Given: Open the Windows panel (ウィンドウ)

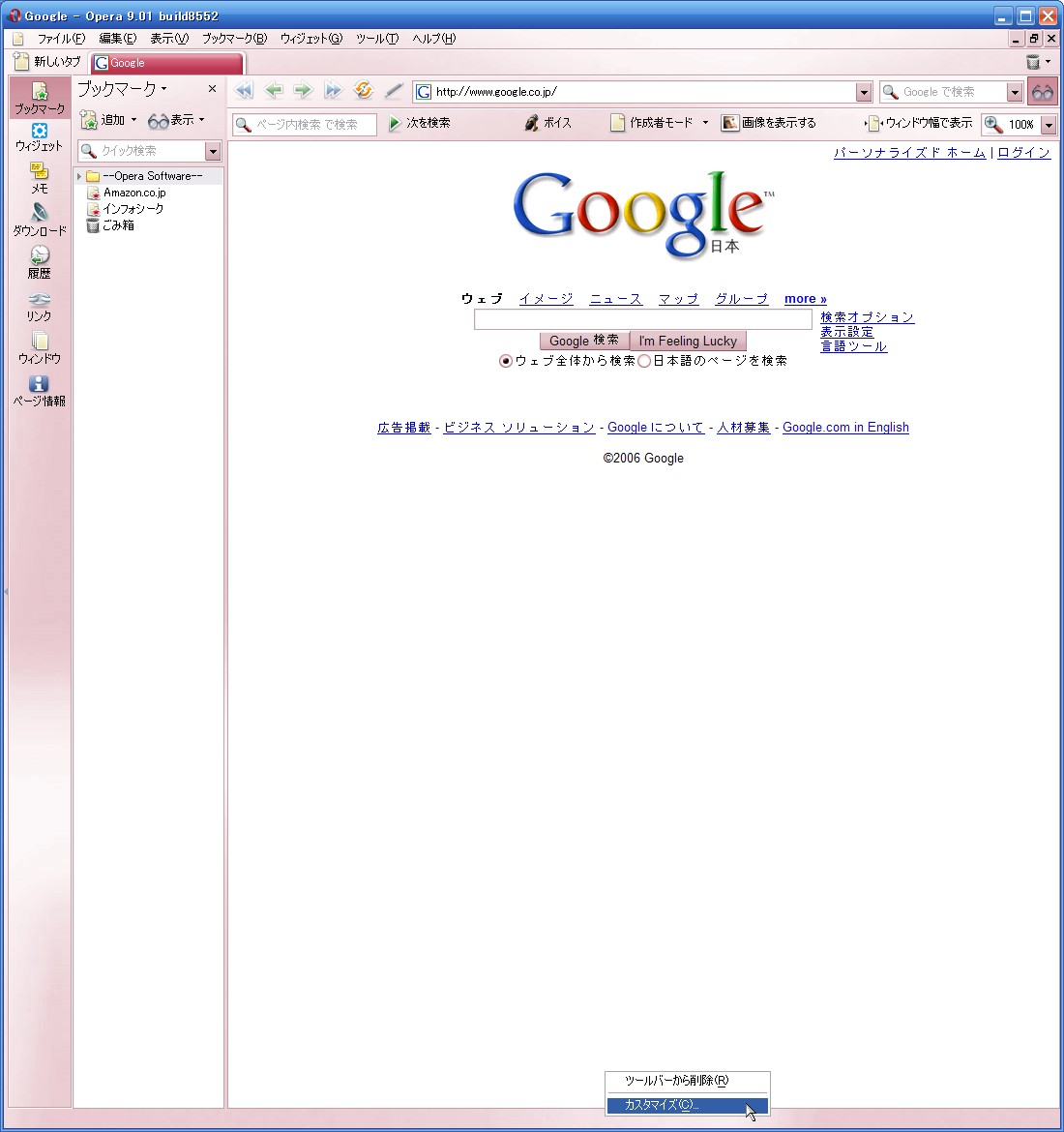Looking at the screenshot, I should (x=40, y=348).
